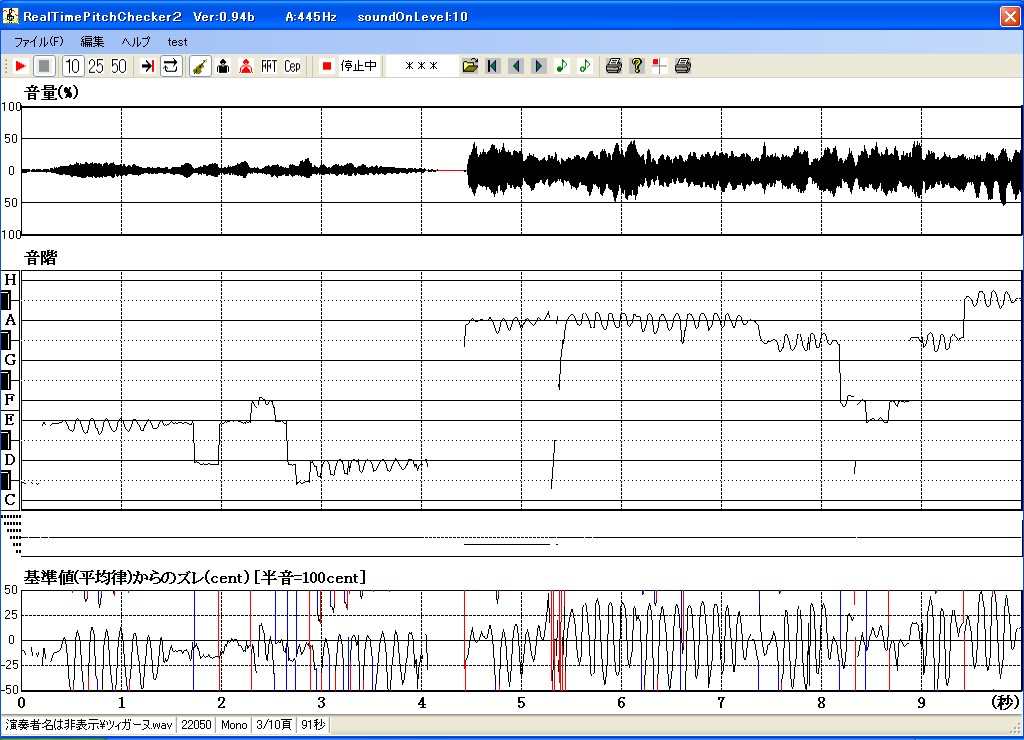Click the first printer icon

[613, 66]
